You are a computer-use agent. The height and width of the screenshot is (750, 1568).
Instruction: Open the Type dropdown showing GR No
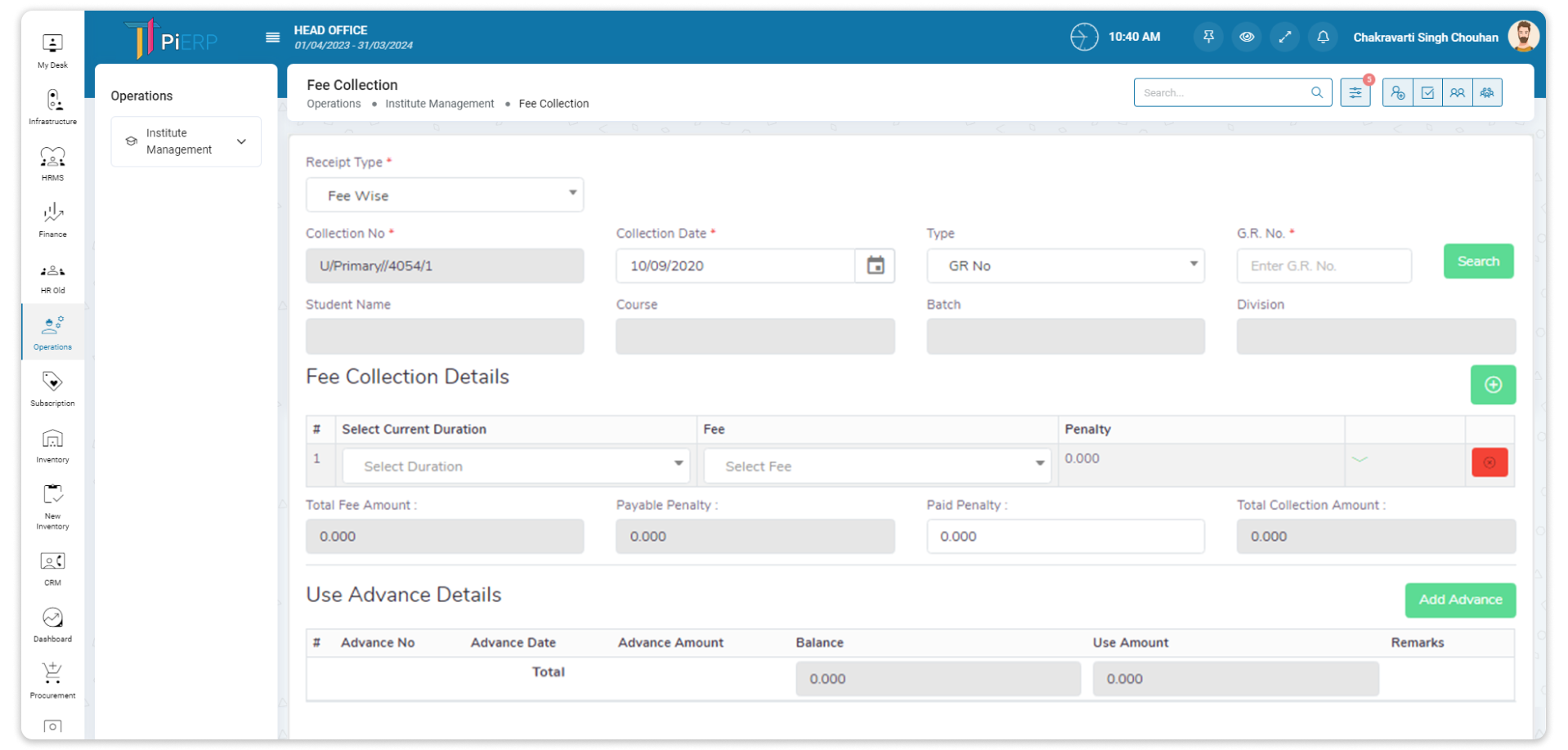(x=1064, y=266)
